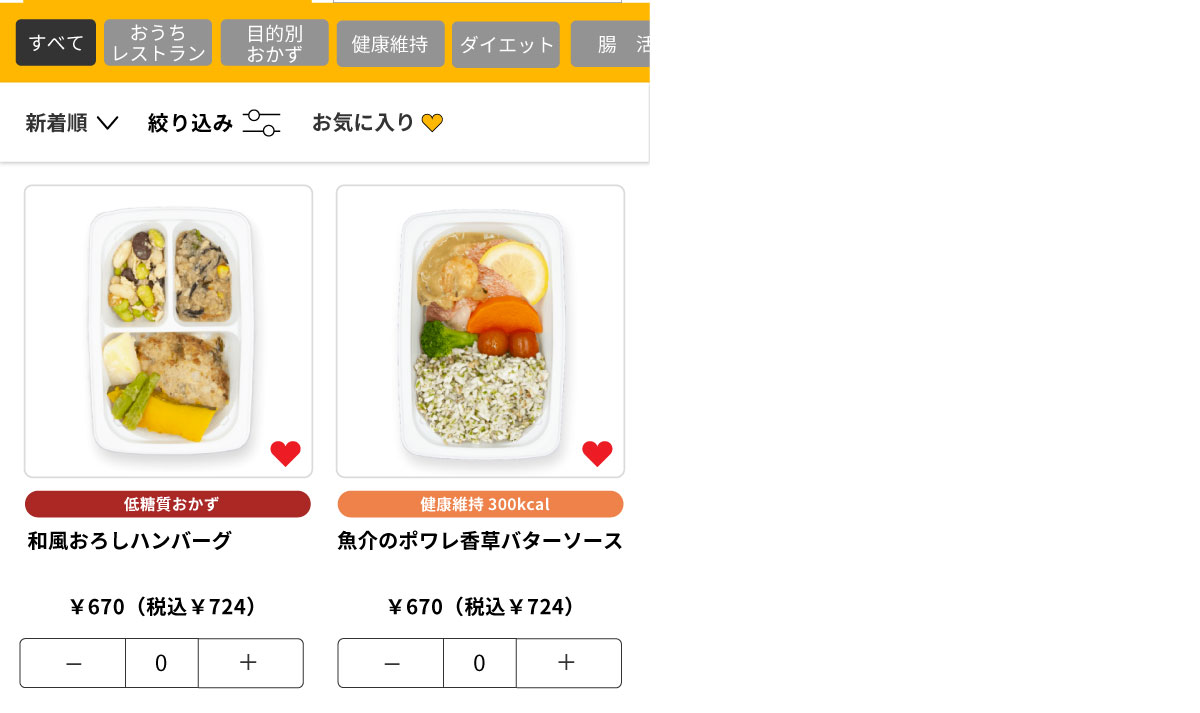This screenshot has width=1200, height=713.
Task: Decrease quantity of 和風おろしハンバーグ with minus
Action: click(x=73, y=663)
